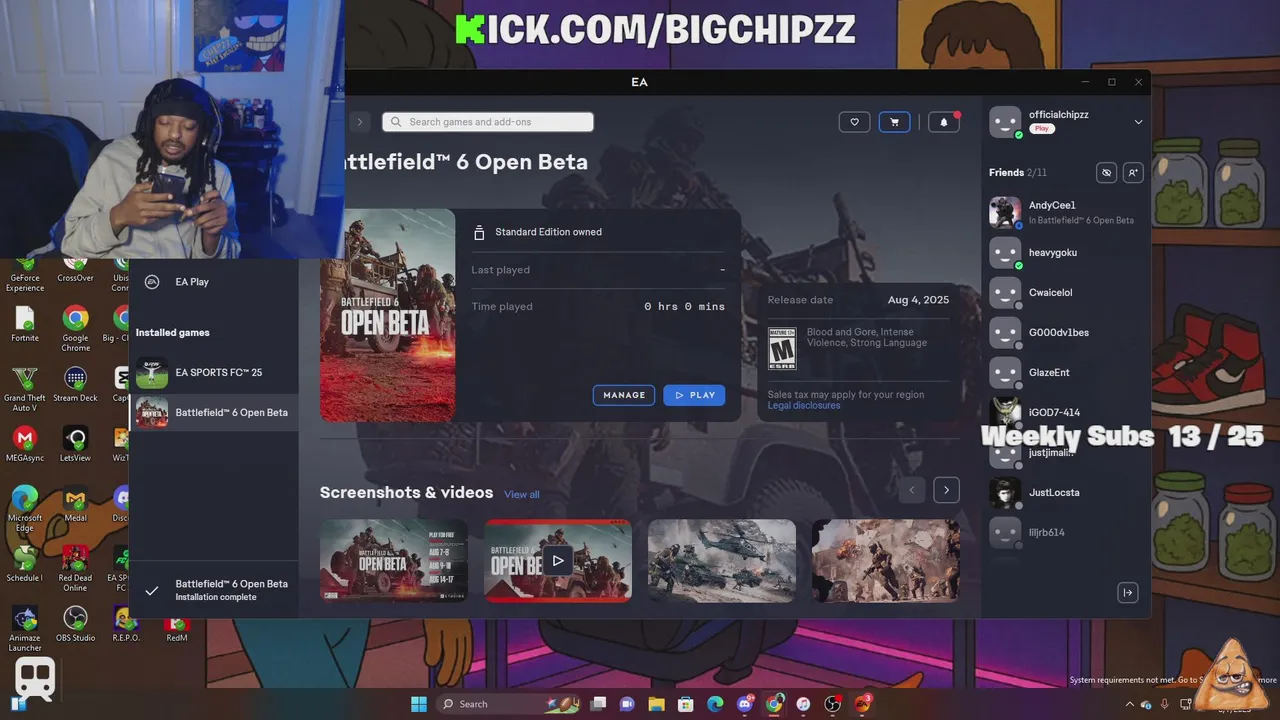Open CrossOver desktop icon
Image resolution: width=1280 pixels, height=720 pixels.
[75, 270]
